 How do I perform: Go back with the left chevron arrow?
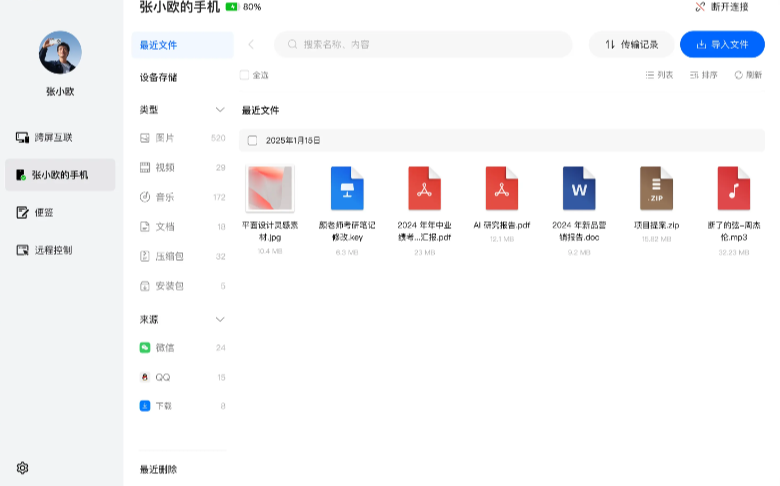pos(251,45)
